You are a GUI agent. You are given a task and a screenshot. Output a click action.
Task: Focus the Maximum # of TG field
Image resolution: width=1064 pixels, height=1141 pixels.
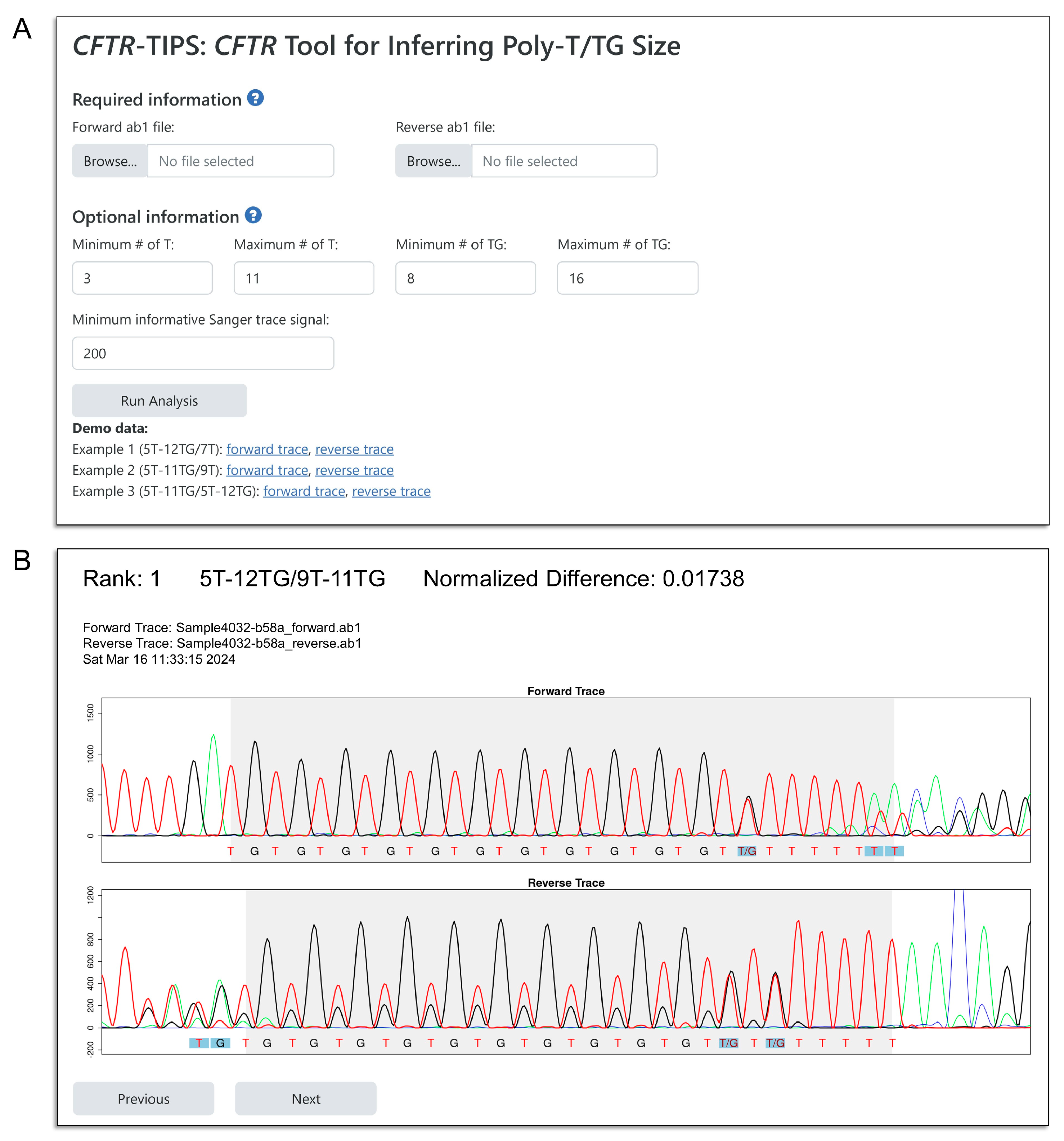627,278
